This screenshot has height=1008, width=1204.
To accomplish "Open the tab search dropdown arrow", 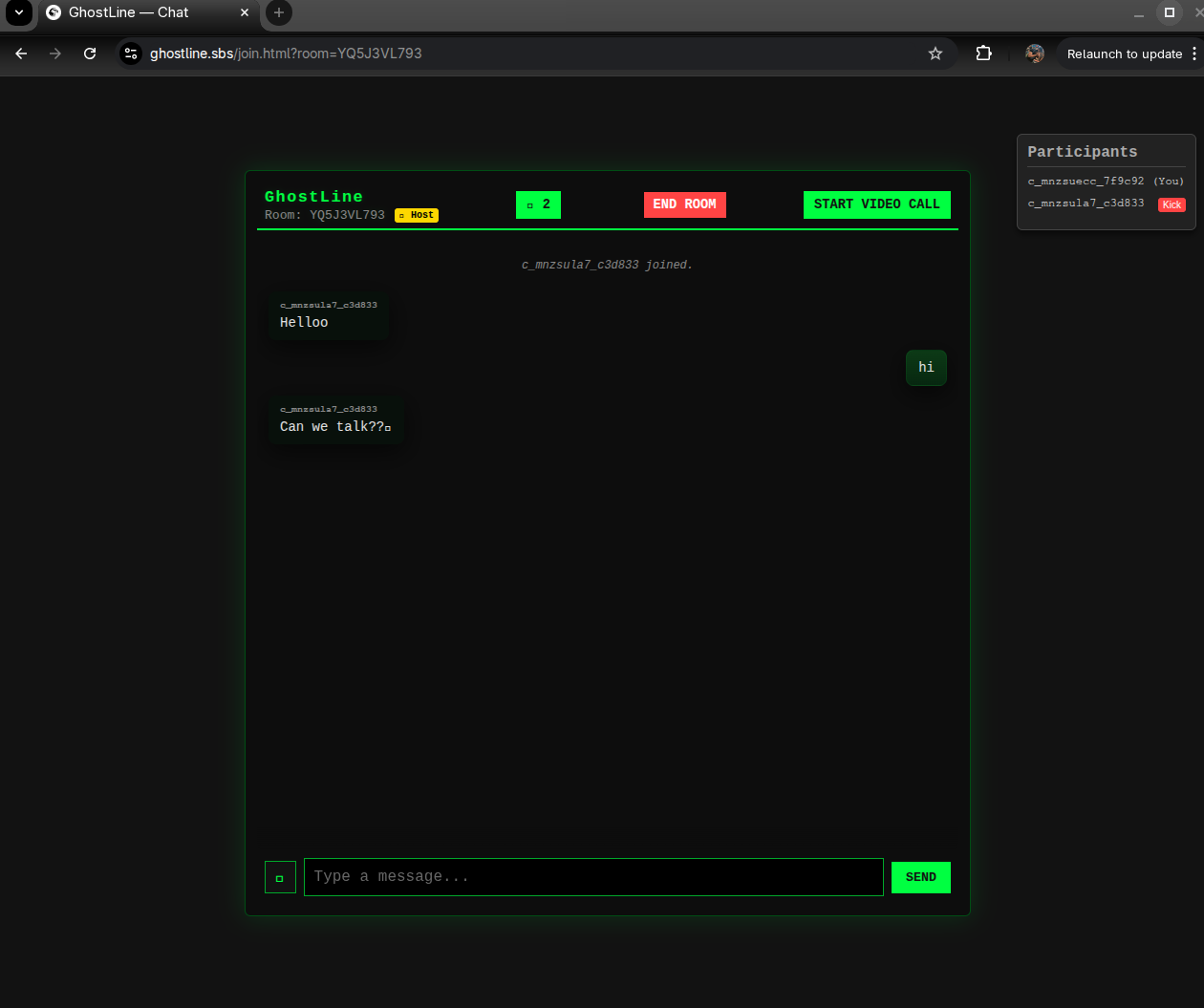I will tap(18, 12).
